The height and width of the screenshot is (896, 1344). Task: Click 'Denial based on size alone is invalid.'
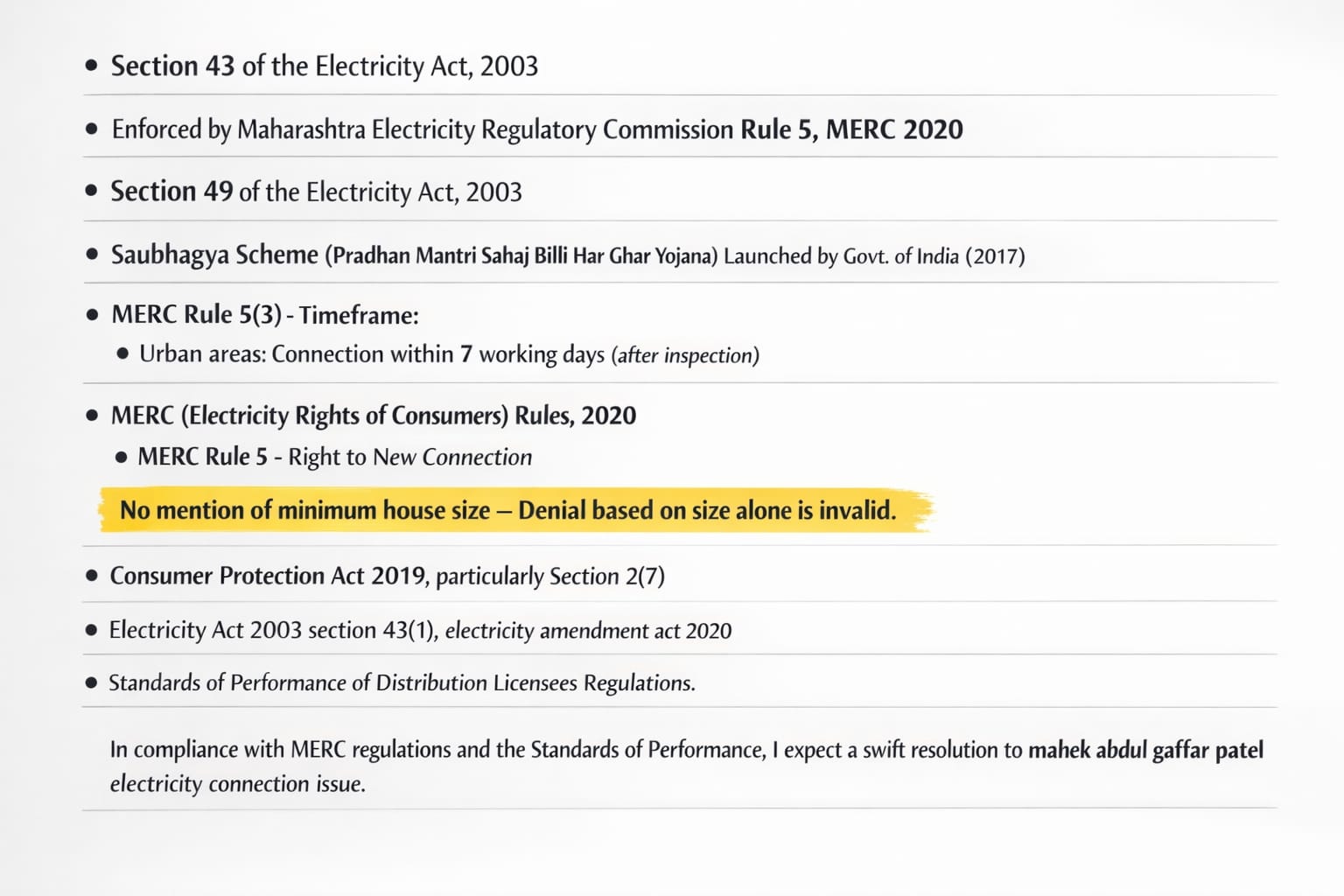click(x=707, y=510)
